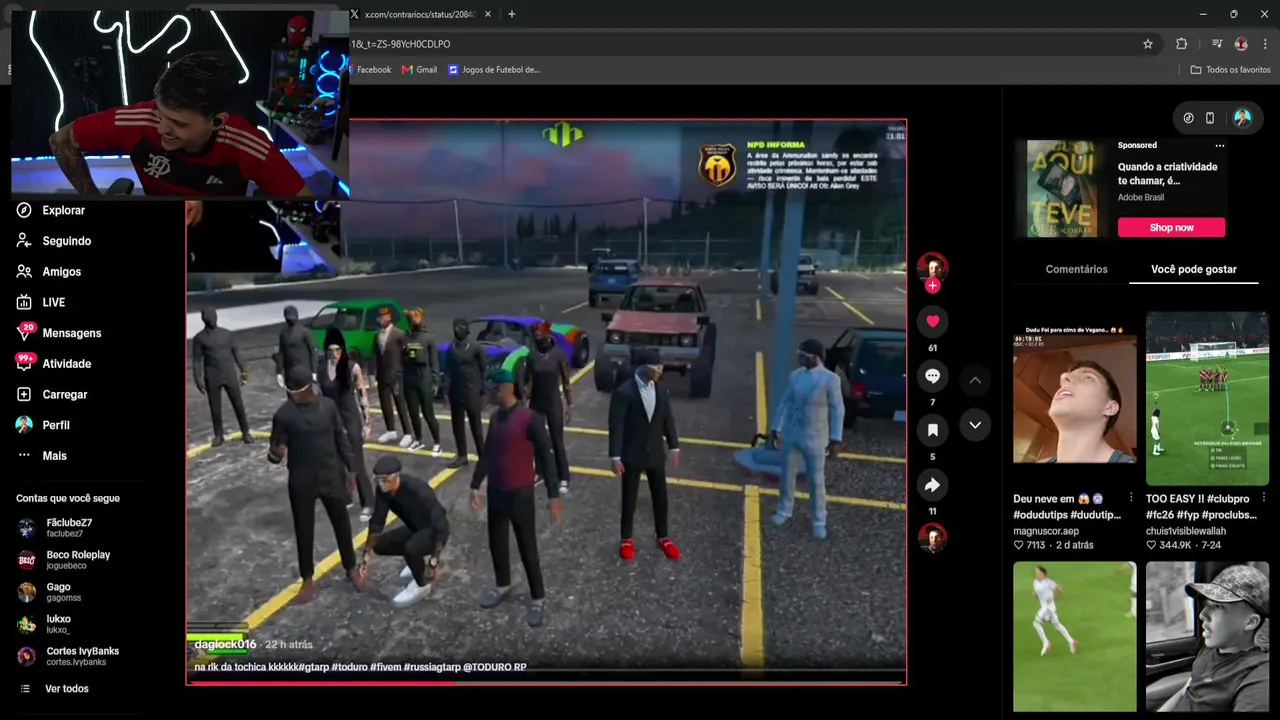
Task: Open the FãclubeZ7 followed account
Action: 68,527
